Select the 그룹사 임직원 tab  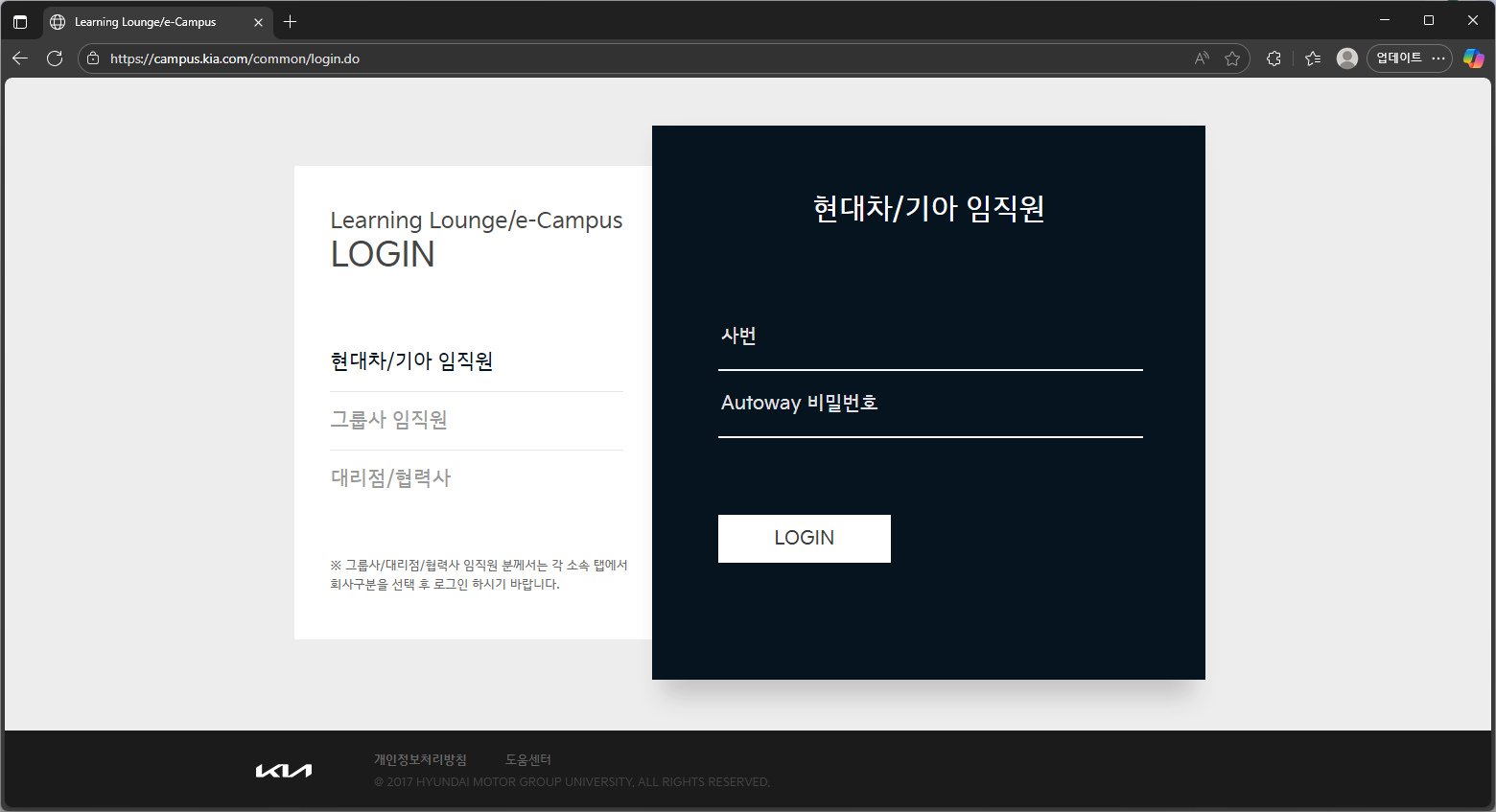pos(389,419)
